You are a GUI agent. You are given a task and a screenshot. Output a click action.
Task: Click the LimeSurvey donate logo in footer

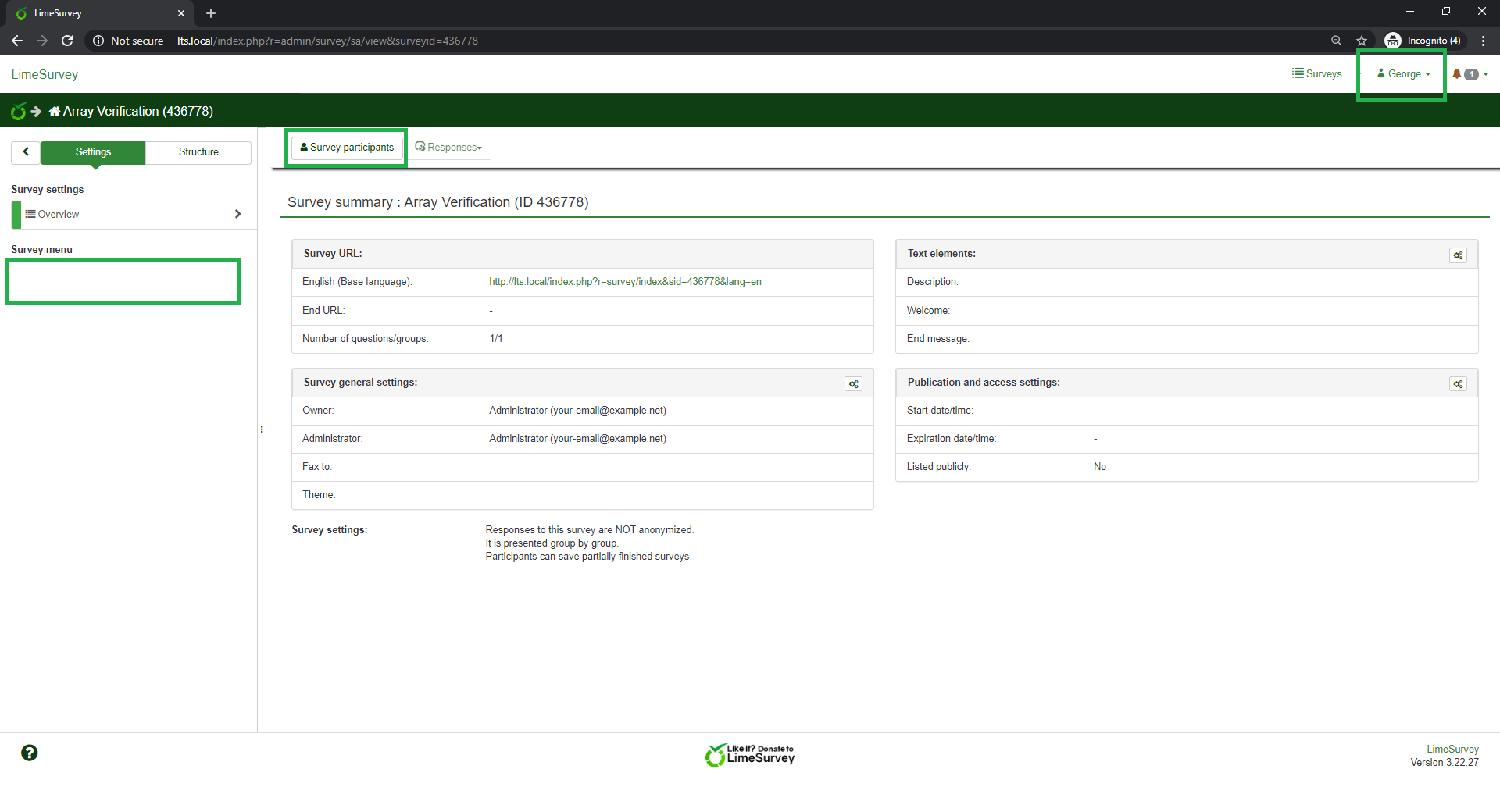click(x=750, y=755)
